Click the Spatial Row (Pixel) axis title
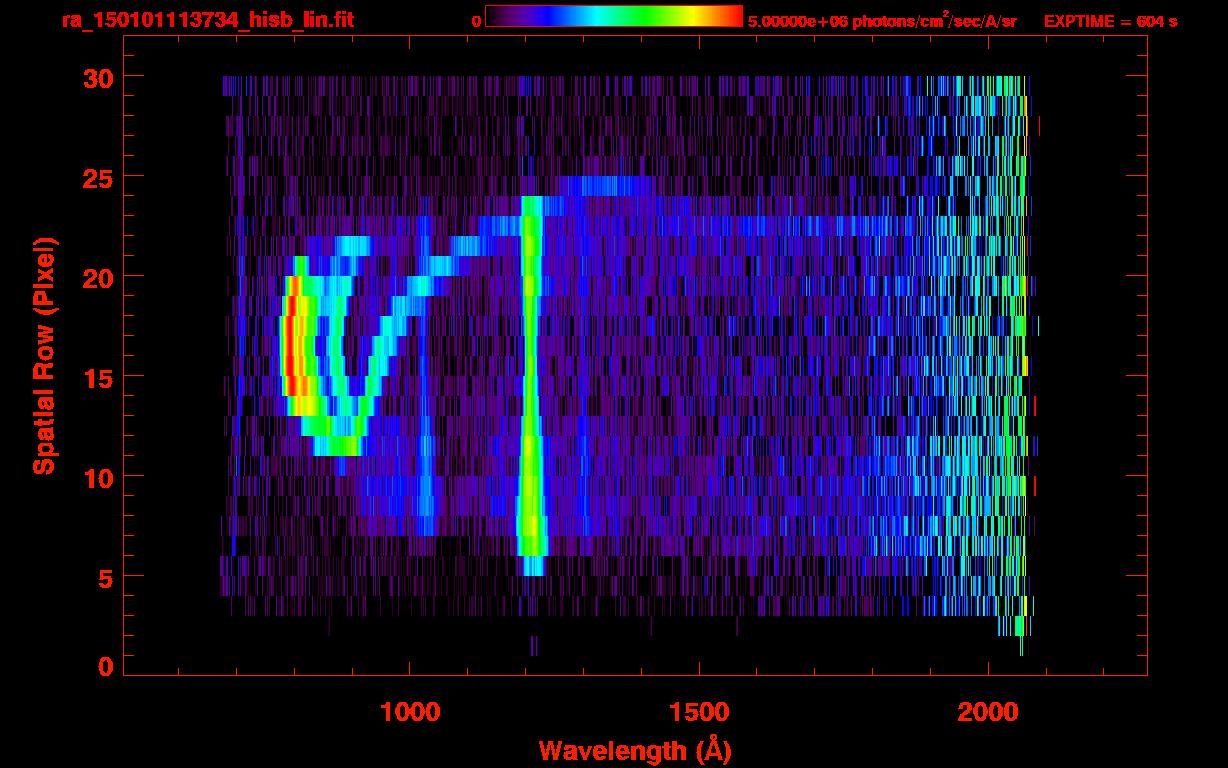Image resolution: width=1228 pixels, height=768 pixels. point(44,355)
